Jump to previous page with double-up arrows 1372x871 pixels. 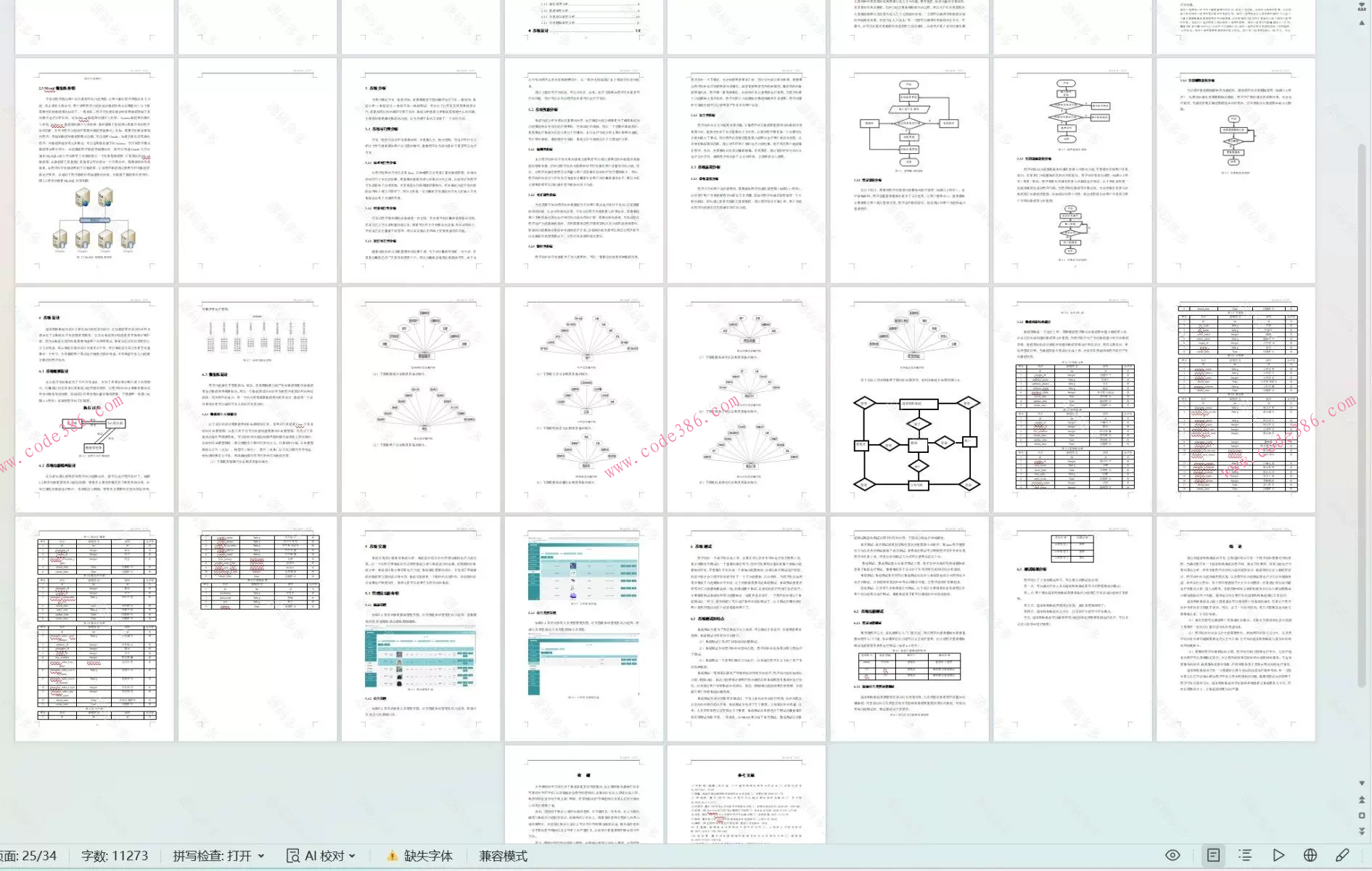(x=1361, y=799)
